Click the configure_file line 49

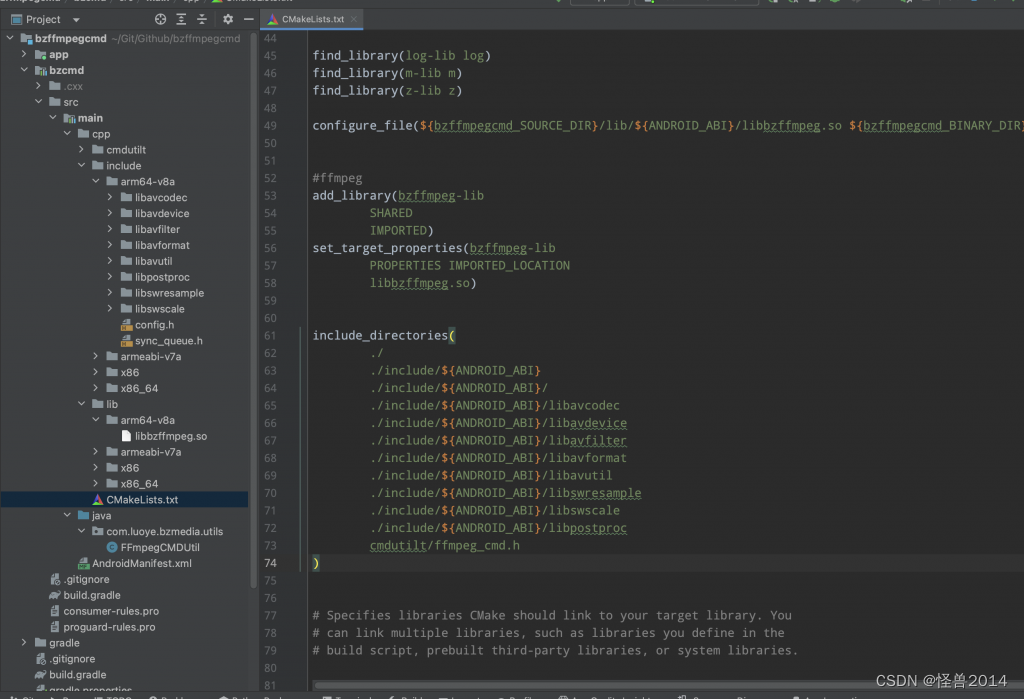click(667, 125)
